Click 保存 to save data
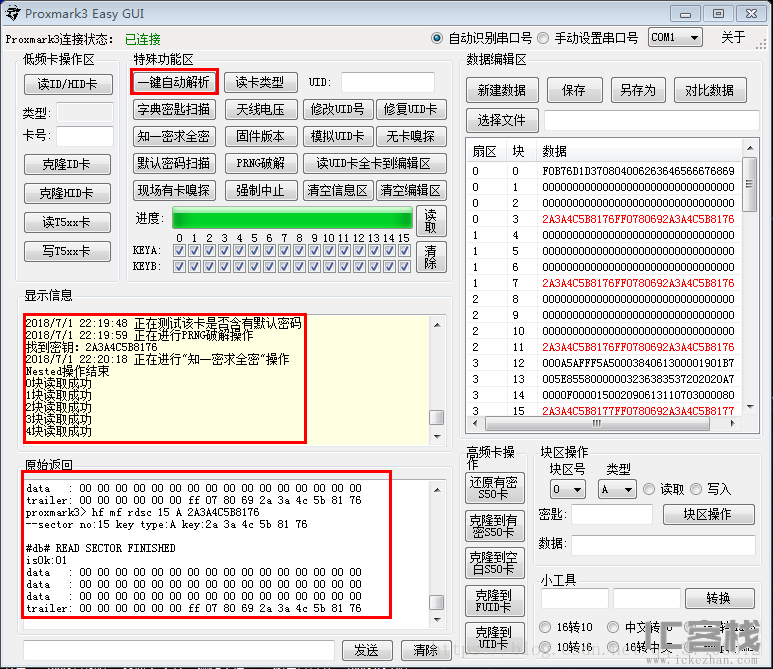The height and width of the screenshot is (669, 773). pos(574,90)
